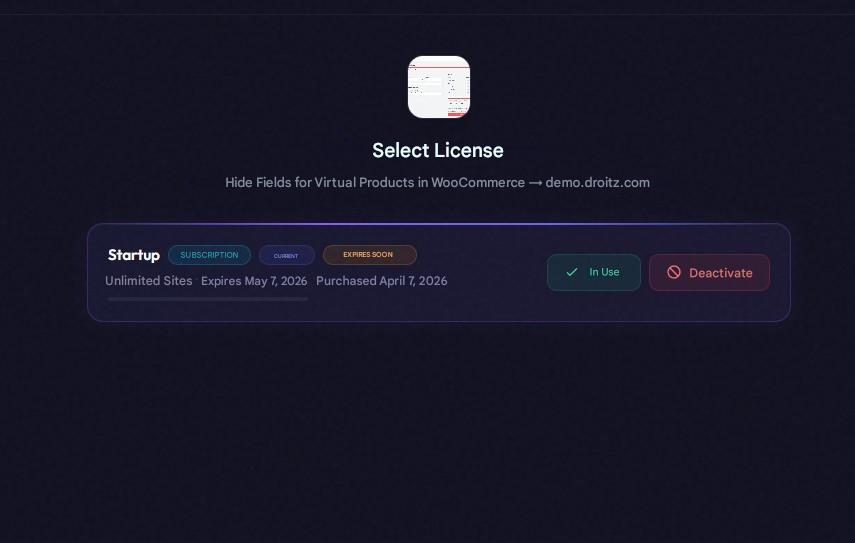
Task: Click the EXPIRES SOON badge
Action: click(x=370, y=255)
